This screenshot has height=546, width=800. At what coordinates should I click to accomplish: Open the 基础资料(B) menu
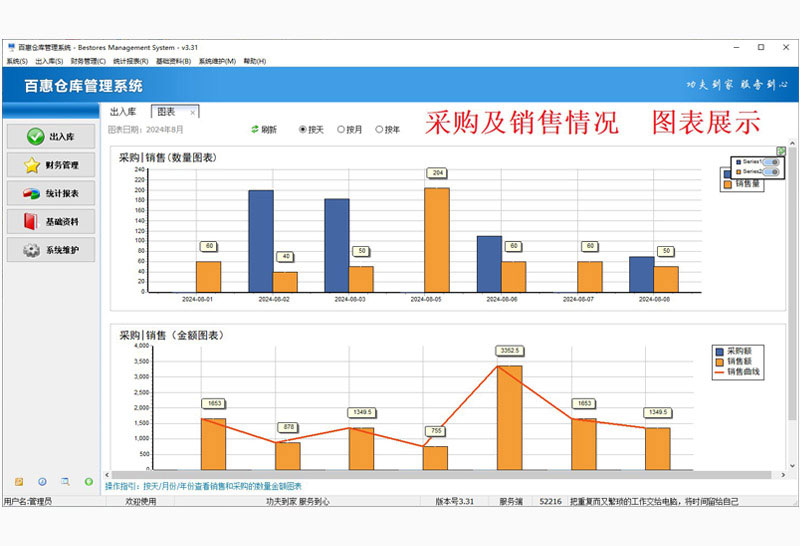pyautogui.click(x=173, y=61)
